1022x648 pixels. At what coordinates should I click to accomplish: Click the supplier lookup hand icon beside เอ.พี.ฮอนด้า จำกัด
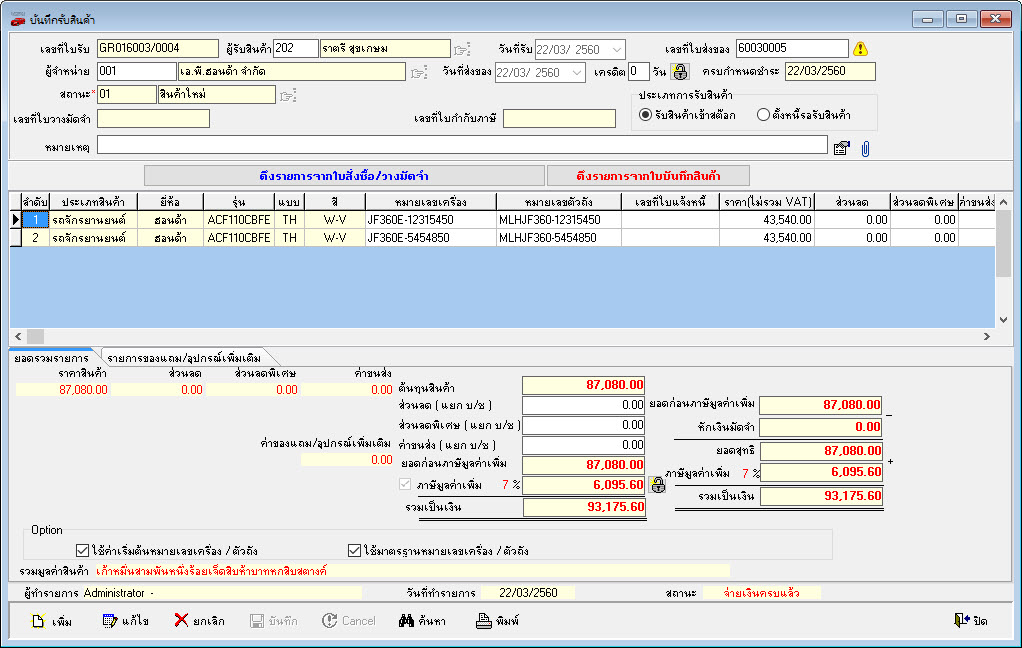pyautogui.click(x=418, y=73)
